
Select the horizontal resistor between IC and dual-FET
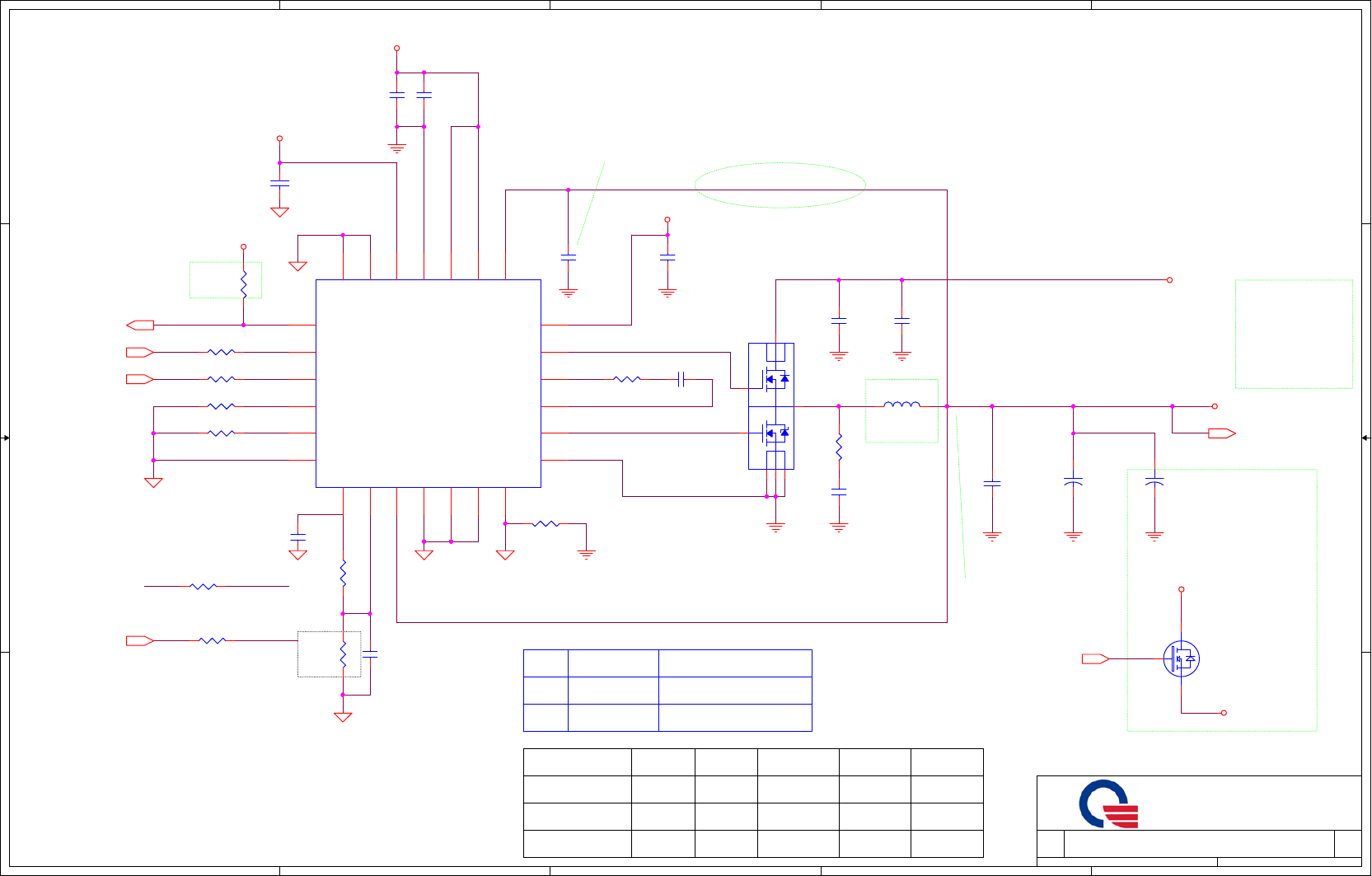point(627,379)
